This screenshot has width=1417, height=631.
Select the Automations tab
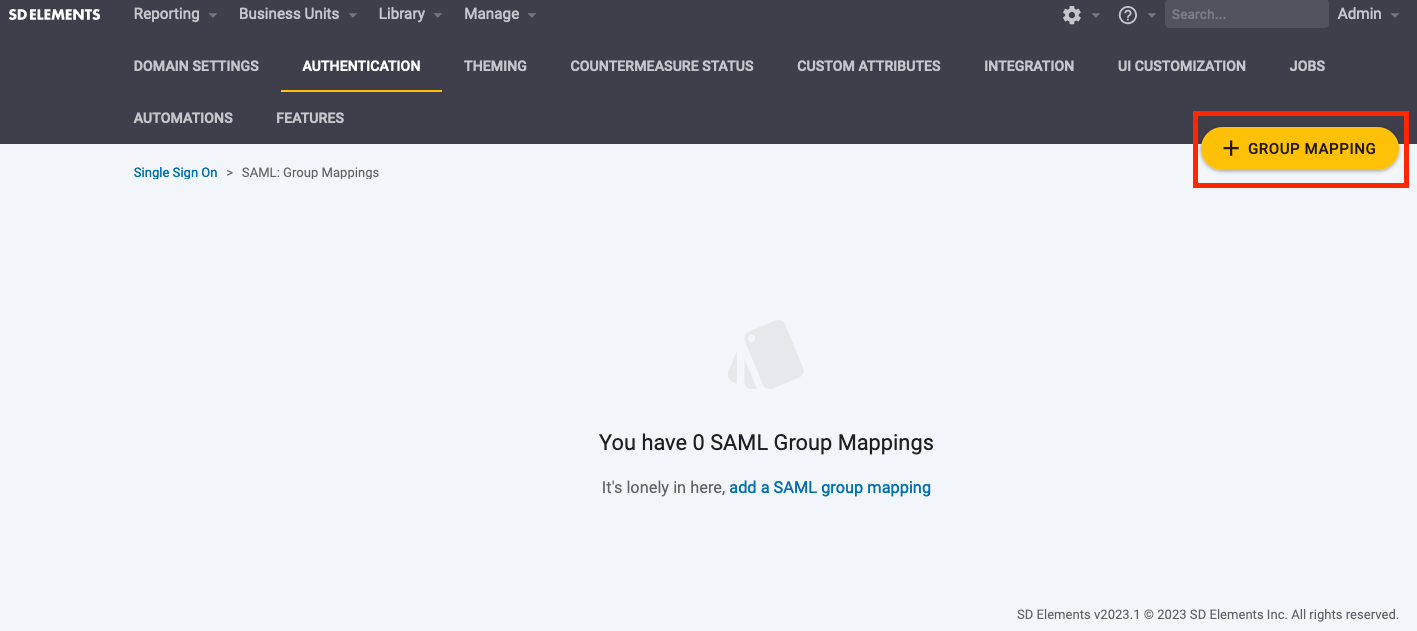[x=183, y=118]
